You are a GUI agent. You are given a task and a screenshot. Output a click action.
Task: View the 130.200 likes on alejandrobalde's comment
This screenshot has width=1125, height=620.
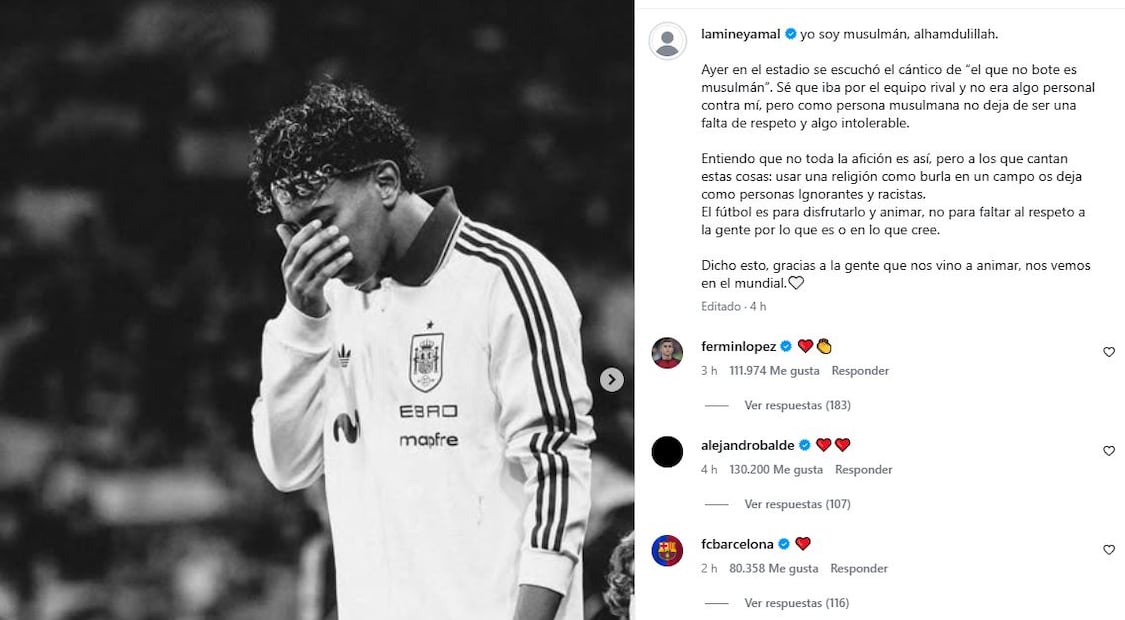776,470
